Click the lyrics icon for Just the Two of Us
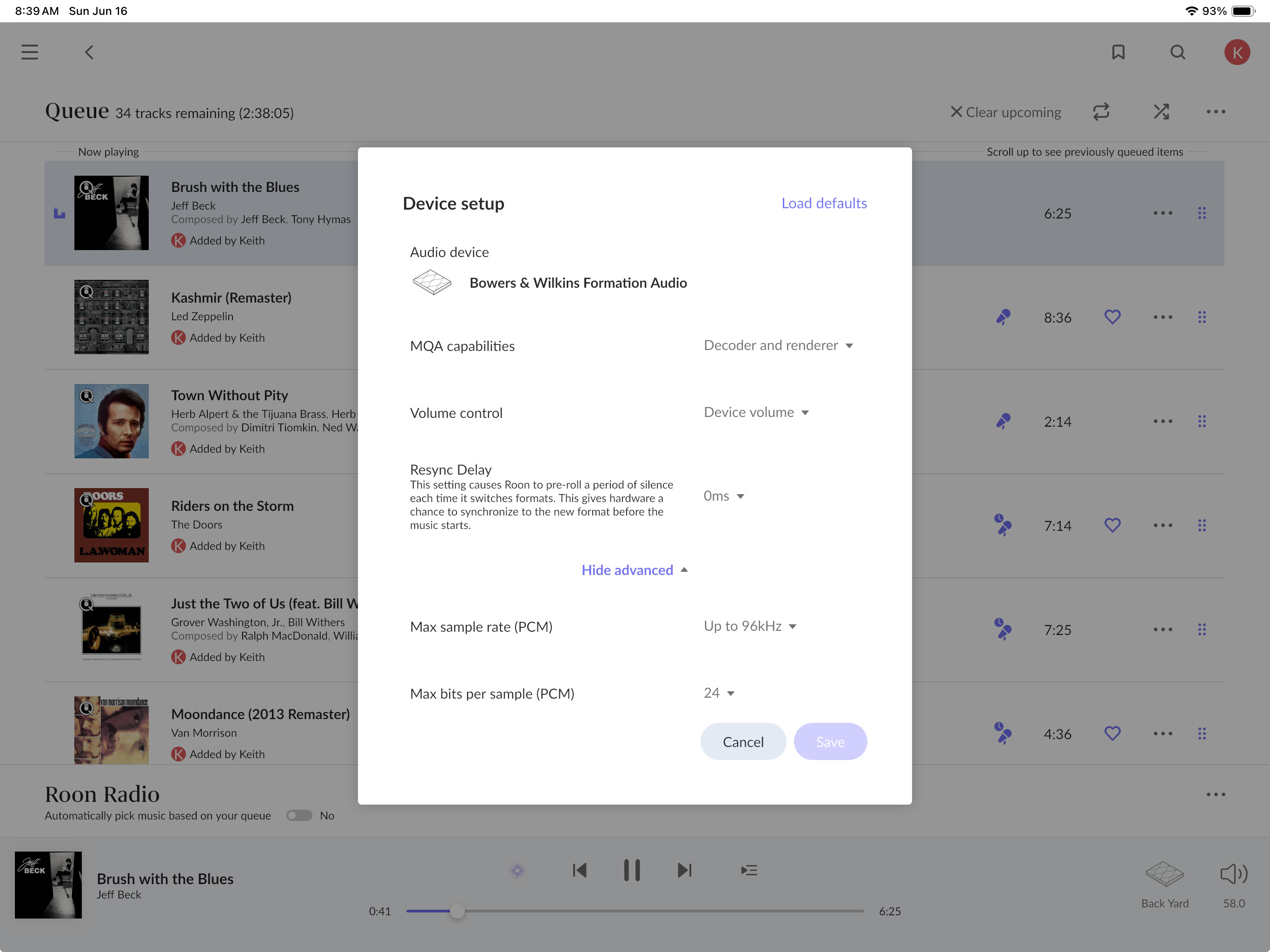Screen dimensions: 1270x952 (x=1003, y=629)
